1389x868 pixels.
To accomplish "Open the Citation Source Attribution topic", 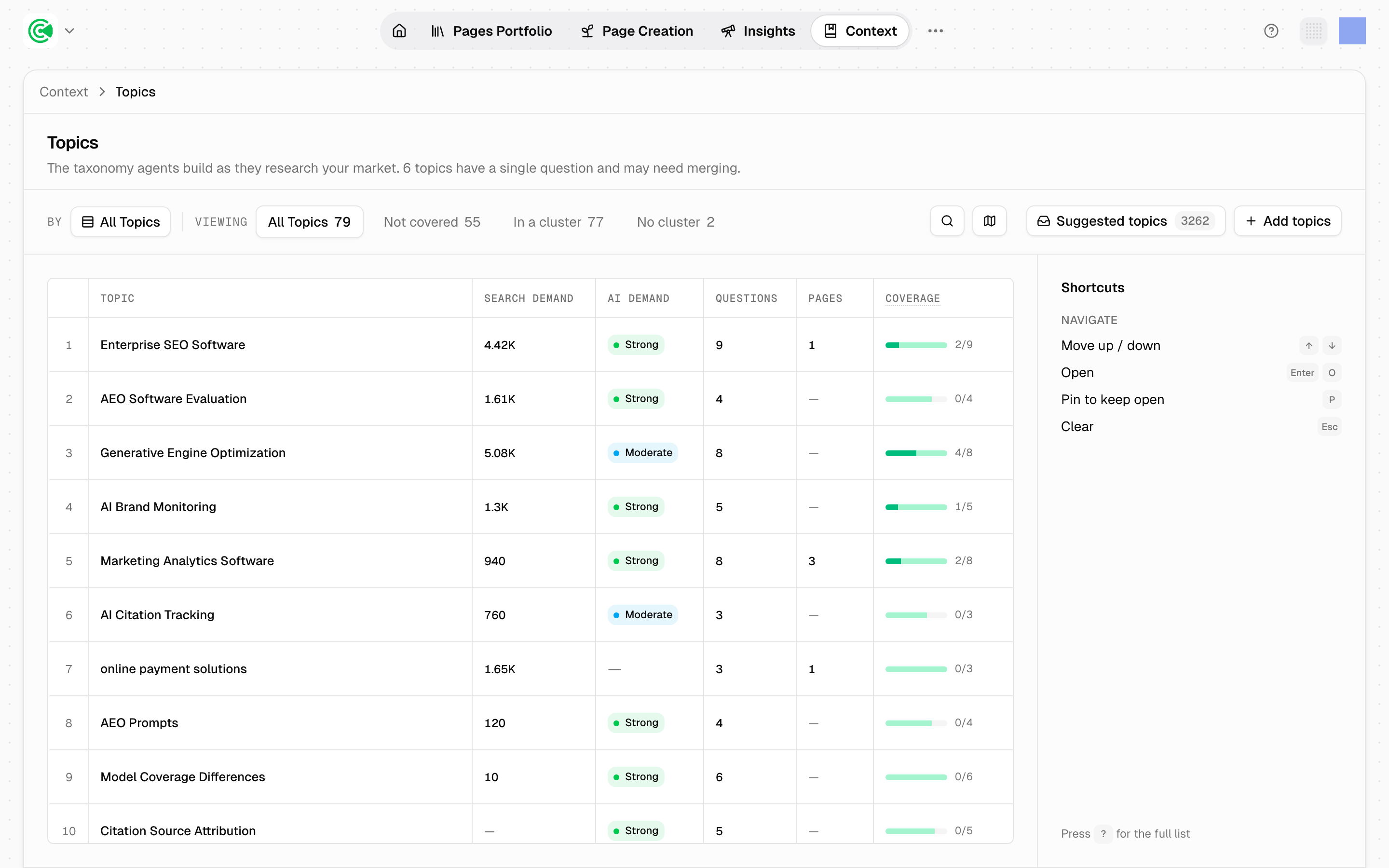I will [178, 831].
